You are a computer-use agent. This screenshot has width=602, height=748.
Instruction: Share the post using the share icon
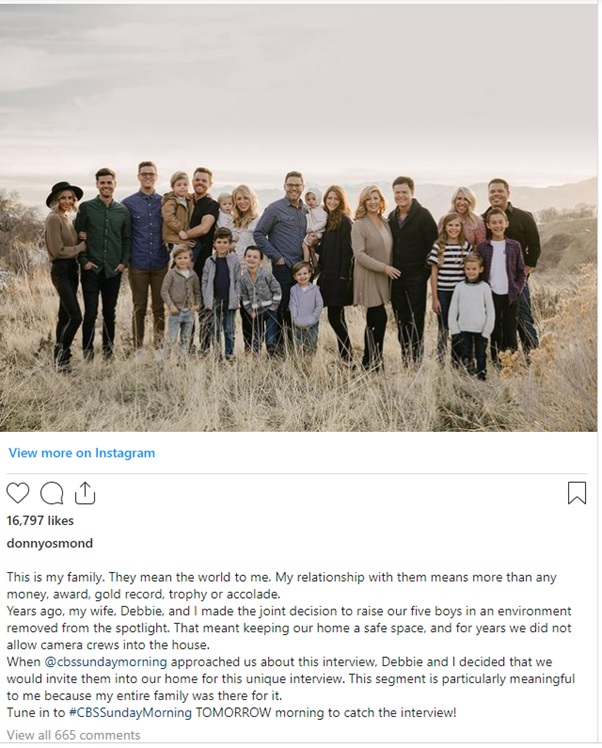click(85, 493)
